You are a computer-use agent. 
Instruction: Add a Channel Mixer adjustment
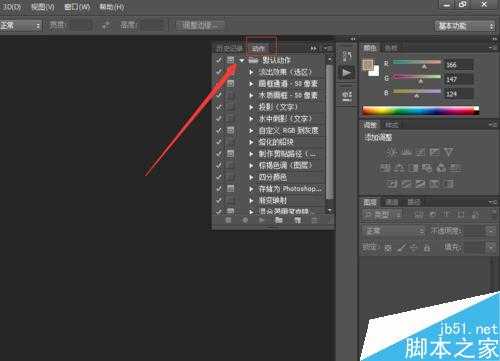click(441, 168)
